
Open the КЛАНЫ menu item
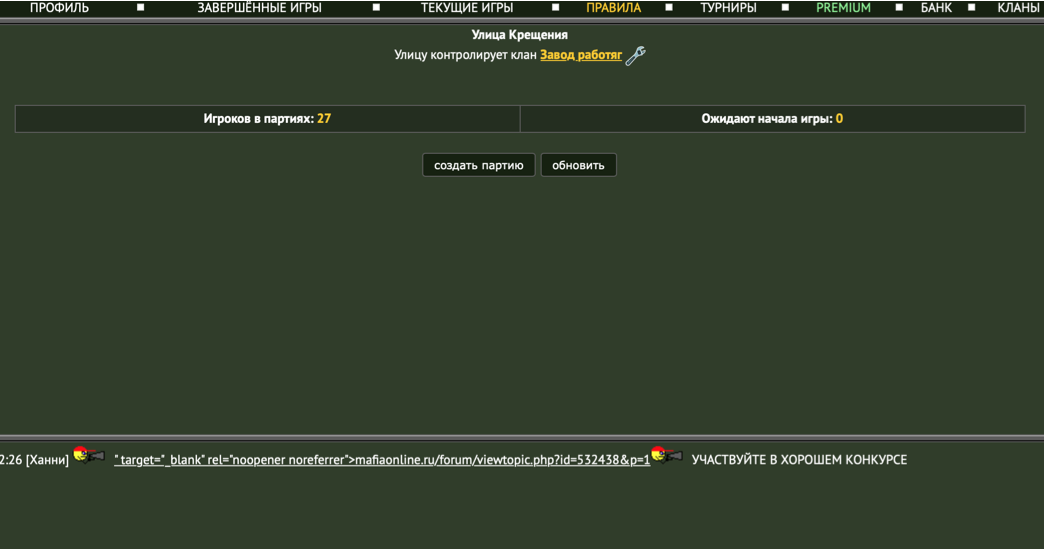(1018, 8)
